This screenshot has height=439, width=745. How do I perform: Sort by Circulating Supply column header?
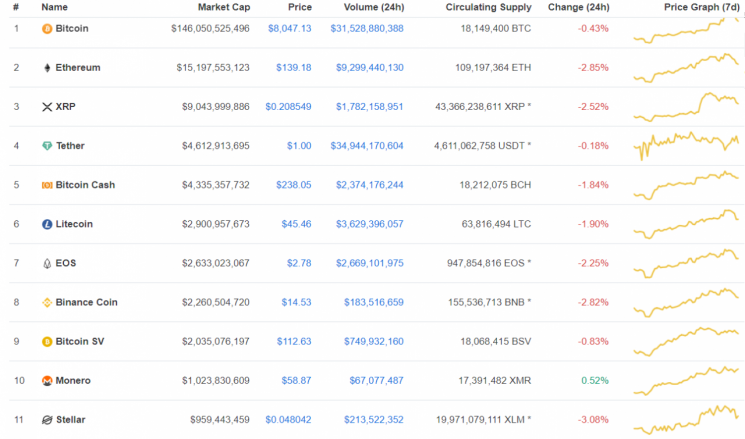pyautogui.click(x=488, y=7)
